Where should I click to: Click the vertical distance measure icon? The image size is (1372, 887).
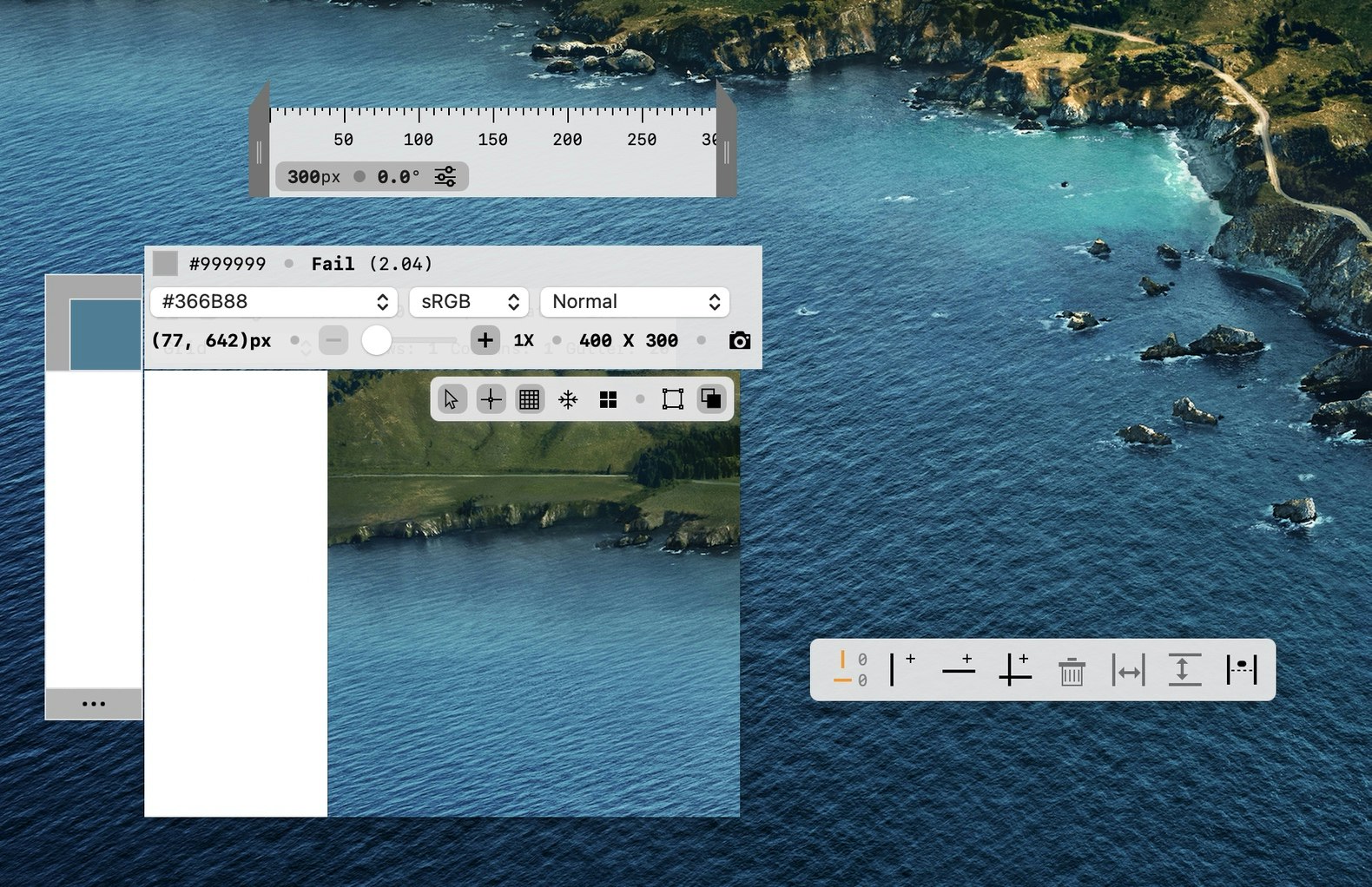coord(1185,670)
